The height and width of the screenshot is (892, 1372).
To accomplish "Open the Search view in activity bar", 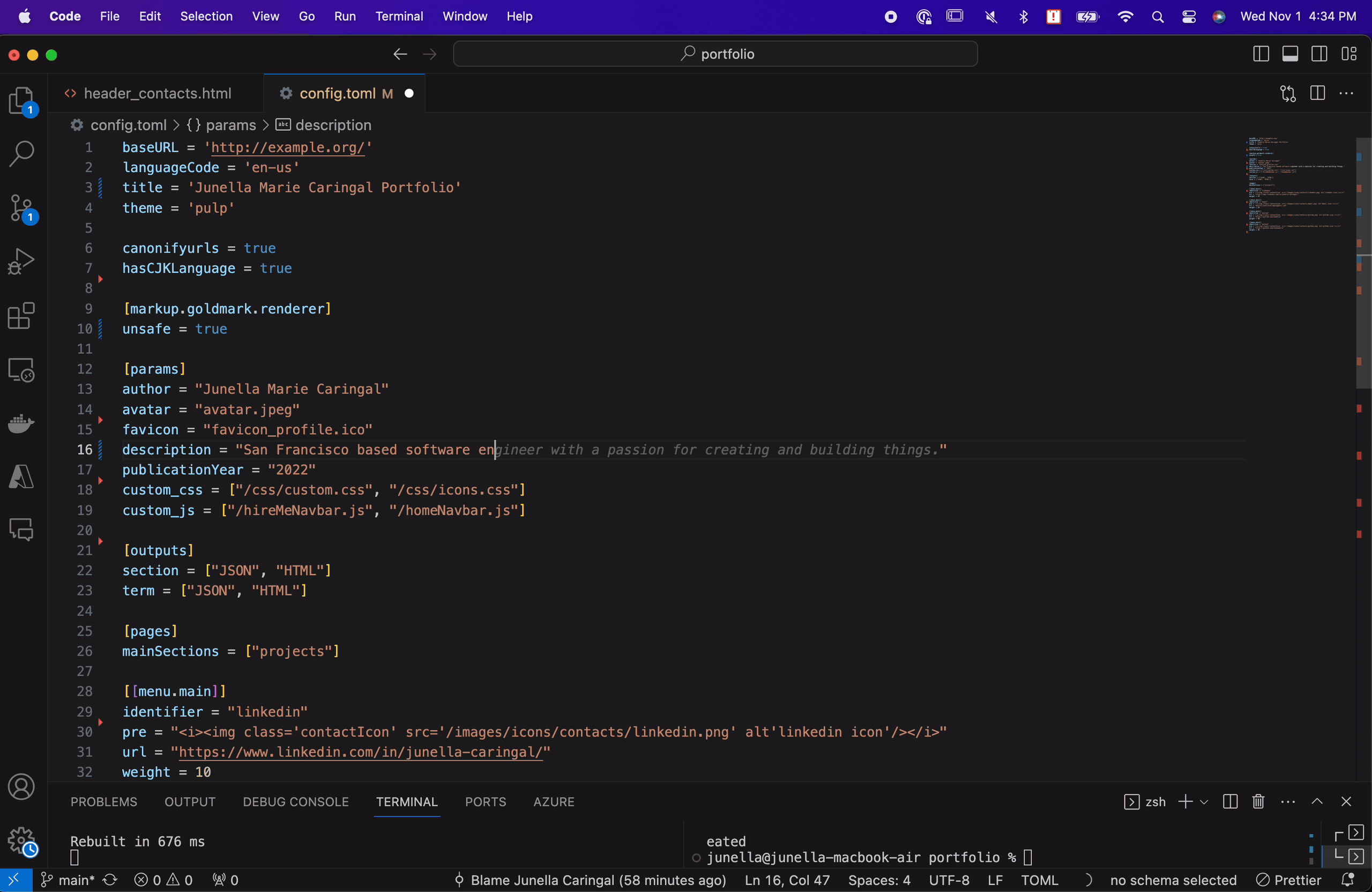I will pyautogui.click(x=22, y=154).
